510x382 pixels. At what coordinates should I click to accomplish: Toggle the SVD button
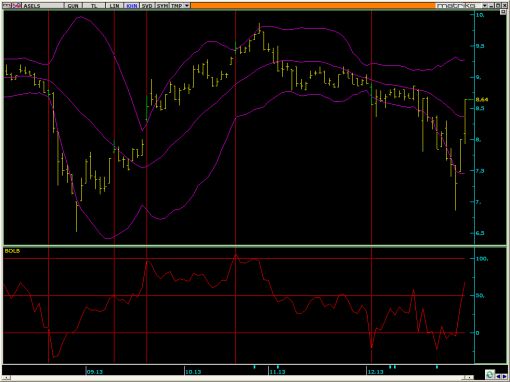(147, 6)
